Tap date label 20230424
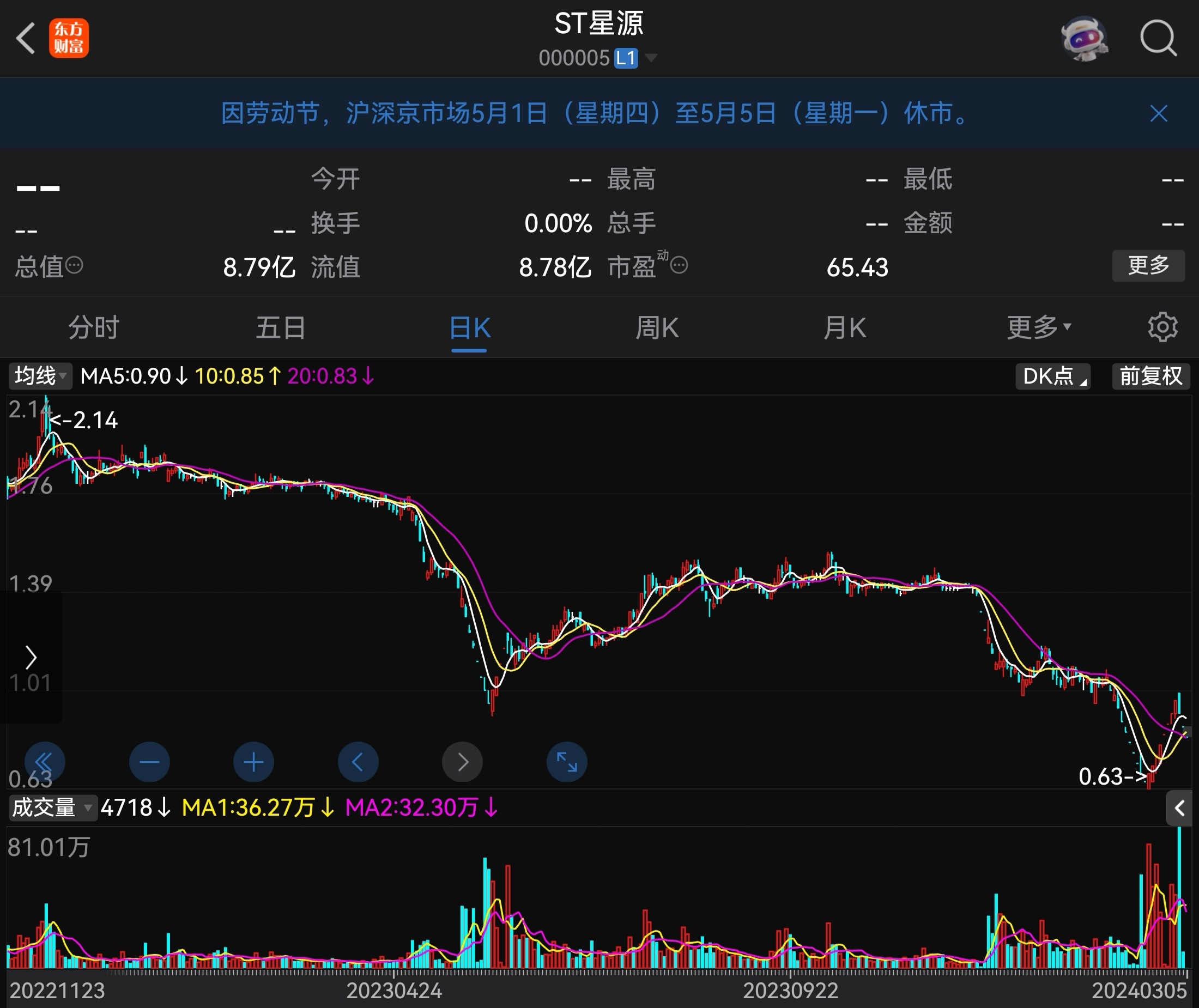 pos(395,990)
